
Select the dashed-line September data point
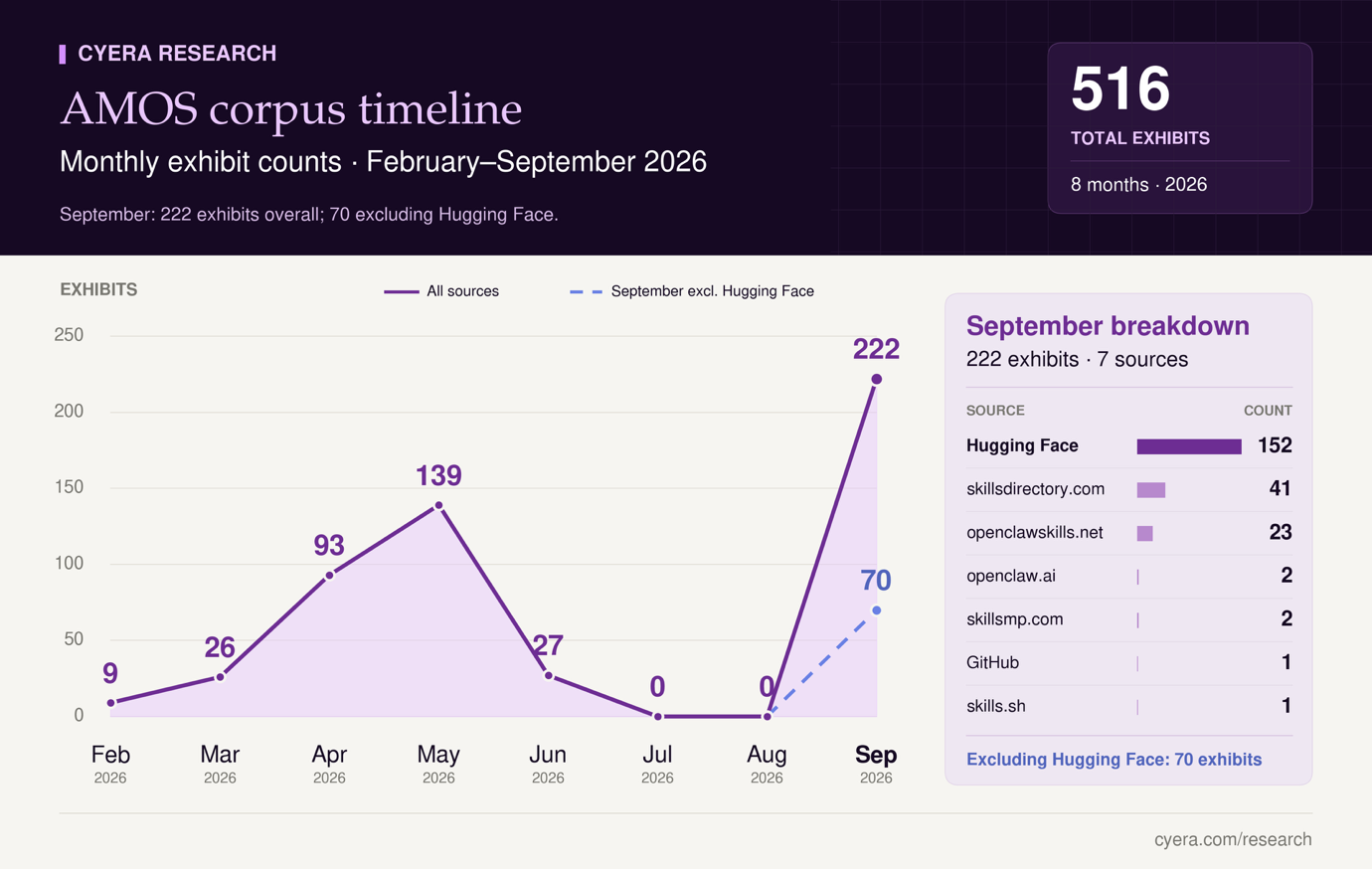coord(876,609)
